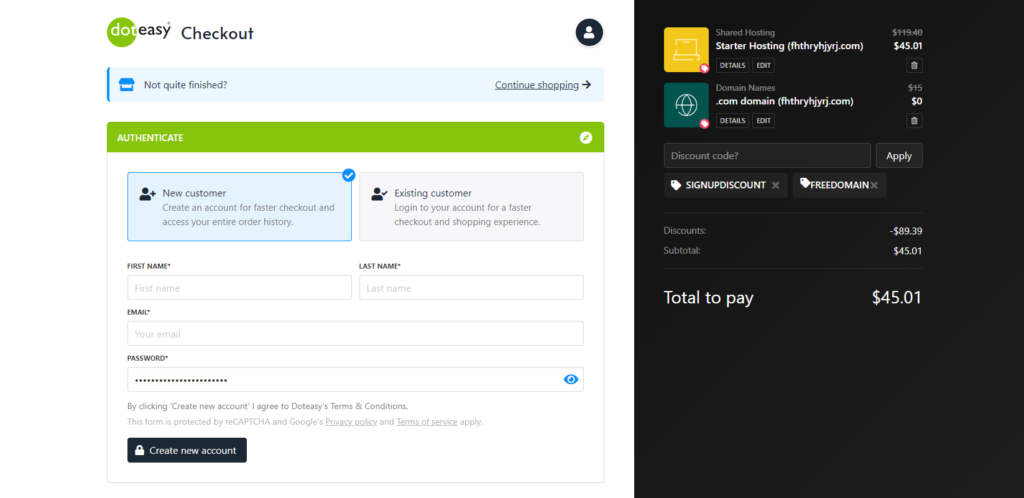Click the '.com domain (fhthryhjyrj.com)' text
Viewport: 1024px width, 498px height.
pyautogui.click(x=784, y=101)
